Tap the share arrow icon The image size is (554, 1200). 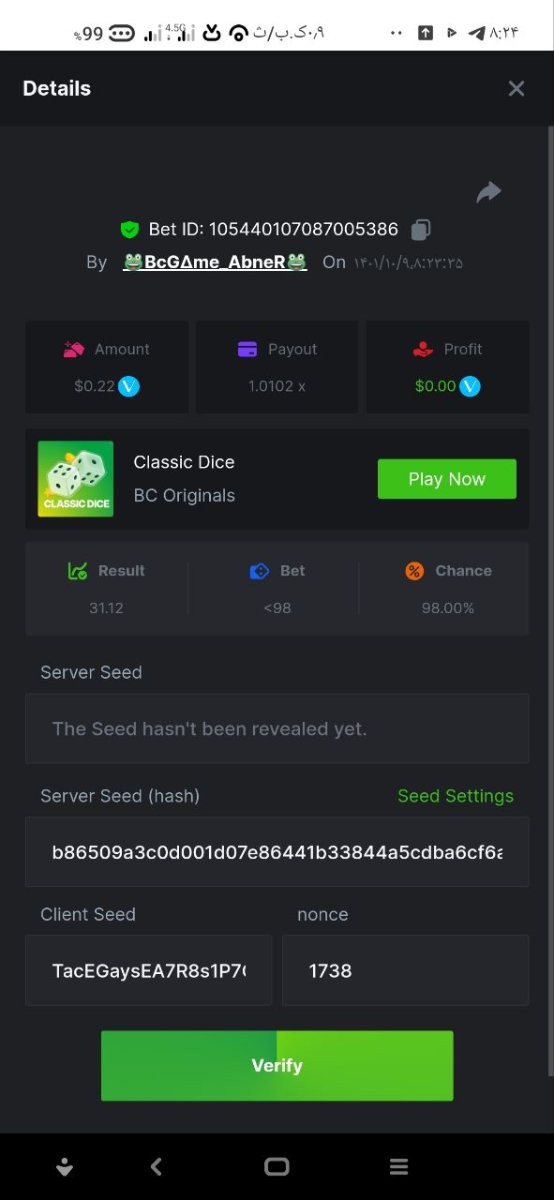[488, 192]
